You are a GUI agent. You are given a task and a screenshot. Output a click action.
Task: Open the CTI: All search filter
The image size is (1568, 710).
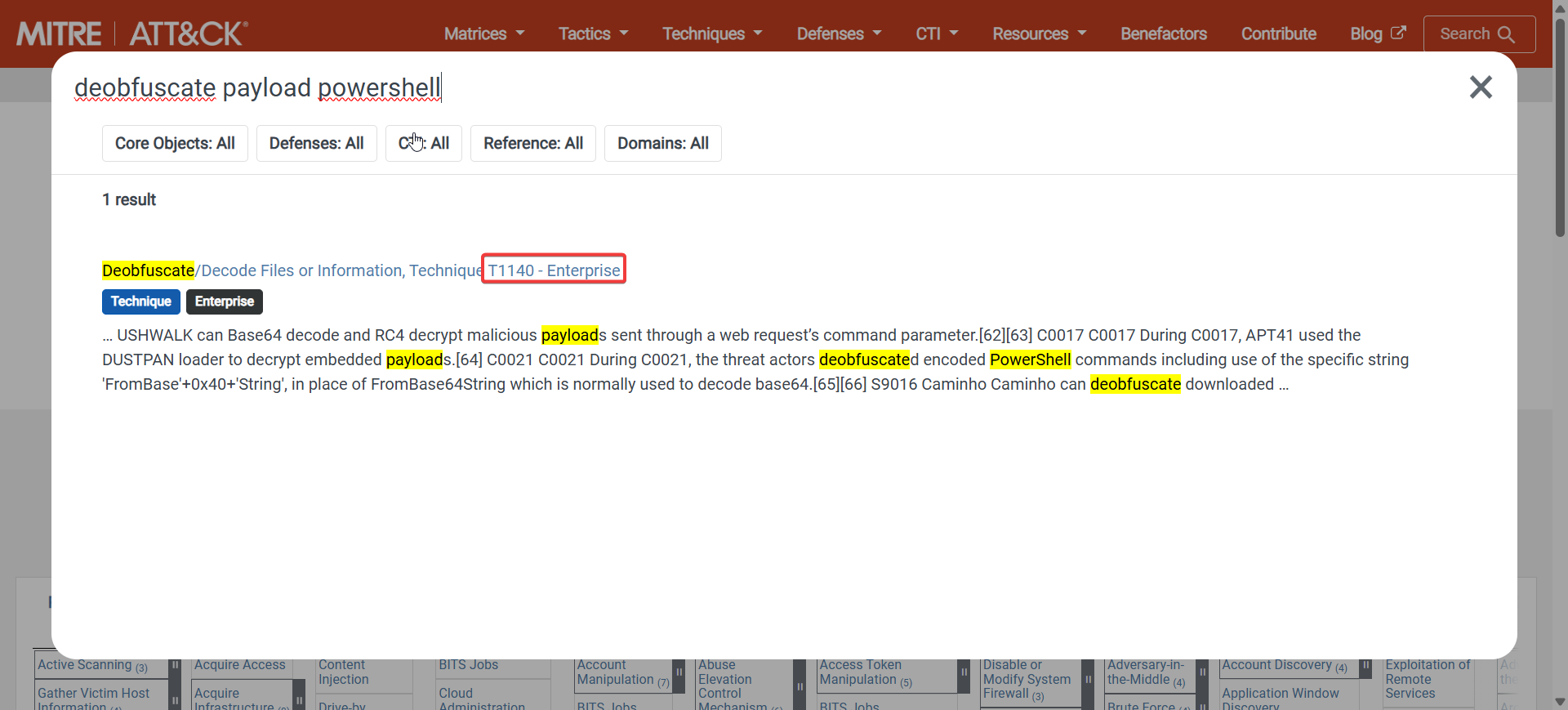(424, 143)
